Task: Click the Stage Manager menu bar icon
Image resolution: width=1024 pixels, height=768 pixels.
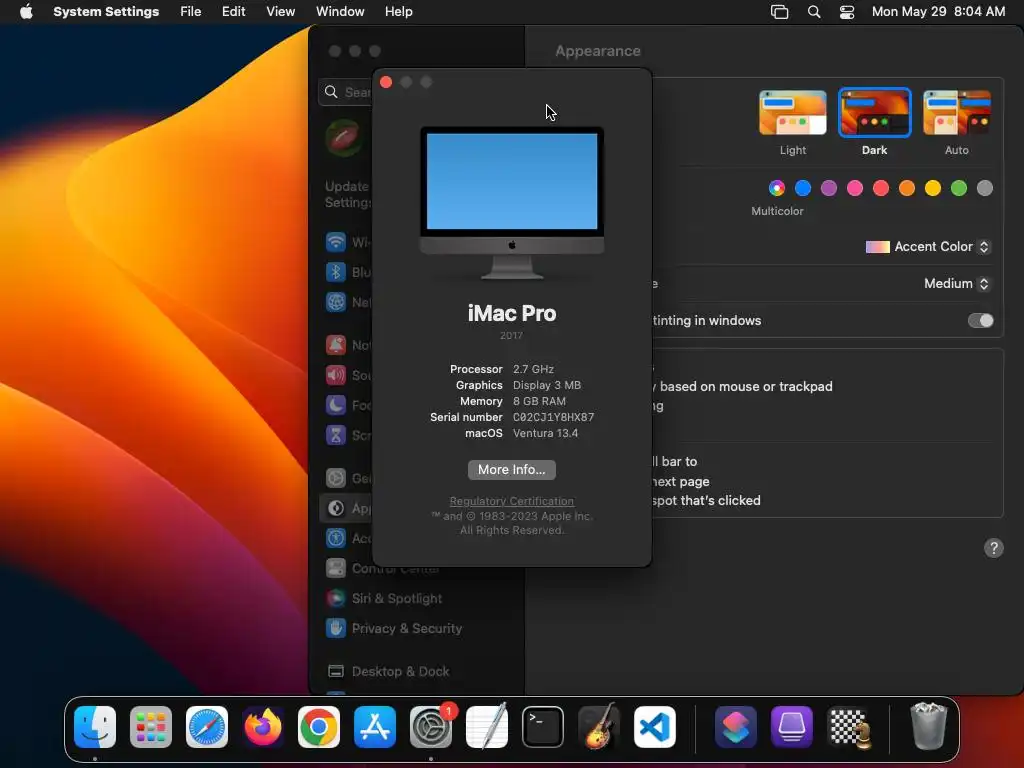Action: point(780,12)
